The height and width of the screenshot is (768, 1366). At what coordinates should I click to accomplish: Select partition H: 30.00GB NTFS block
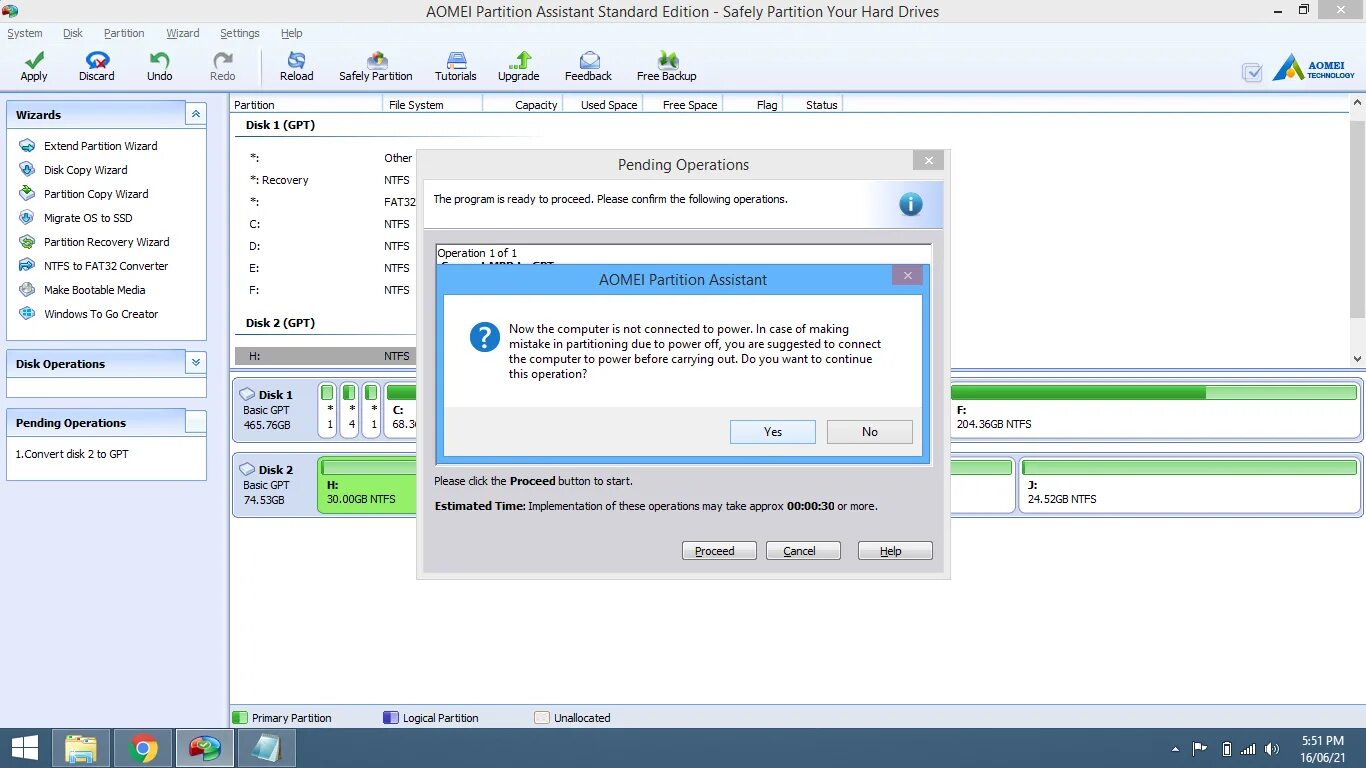point(367,485)
